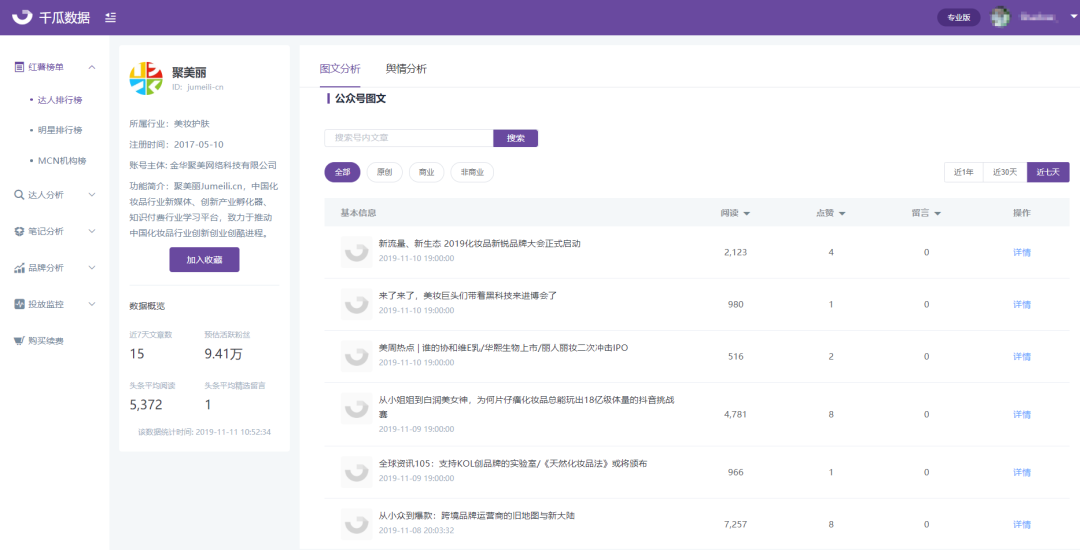Viewport: 1080px width, 550px height.
Task: Expand the 笔记分析 menu chevron
Action: click(92, 231)
